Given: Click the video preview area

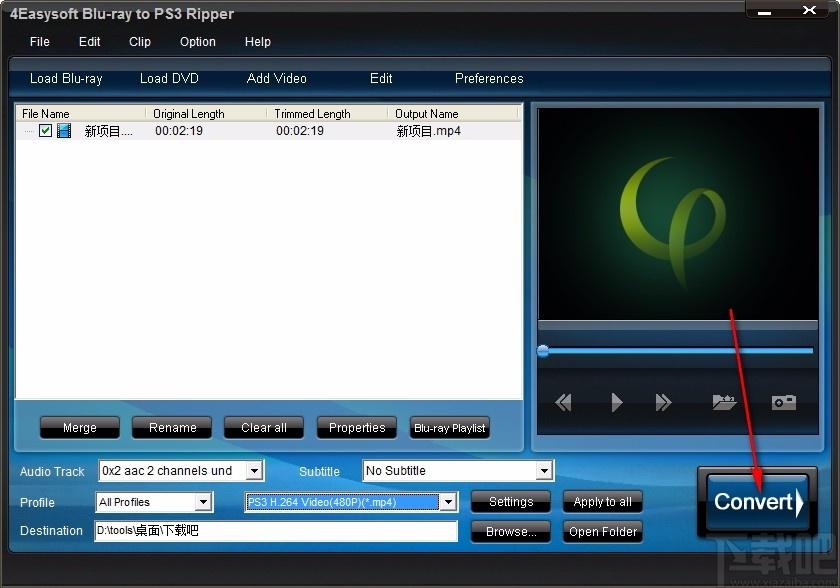Looking at the screenshot, I should click(x=678, y=214).
